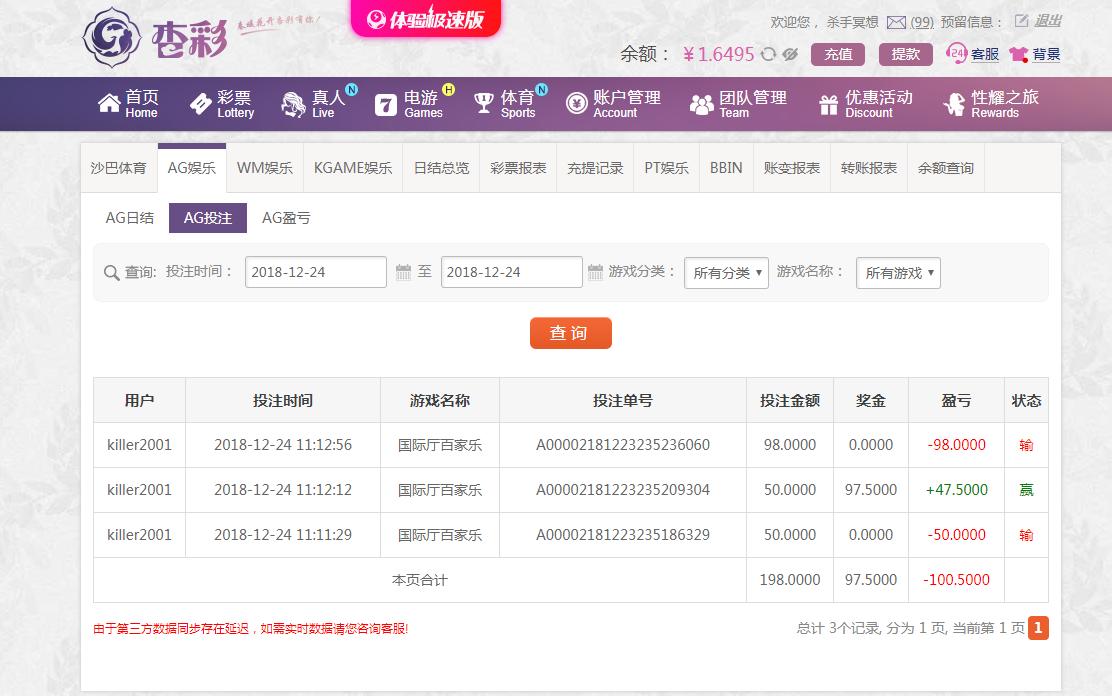1112x696 pixels.
Task: Switch to 沙巴体育 tab
Action: coord(118,168)
